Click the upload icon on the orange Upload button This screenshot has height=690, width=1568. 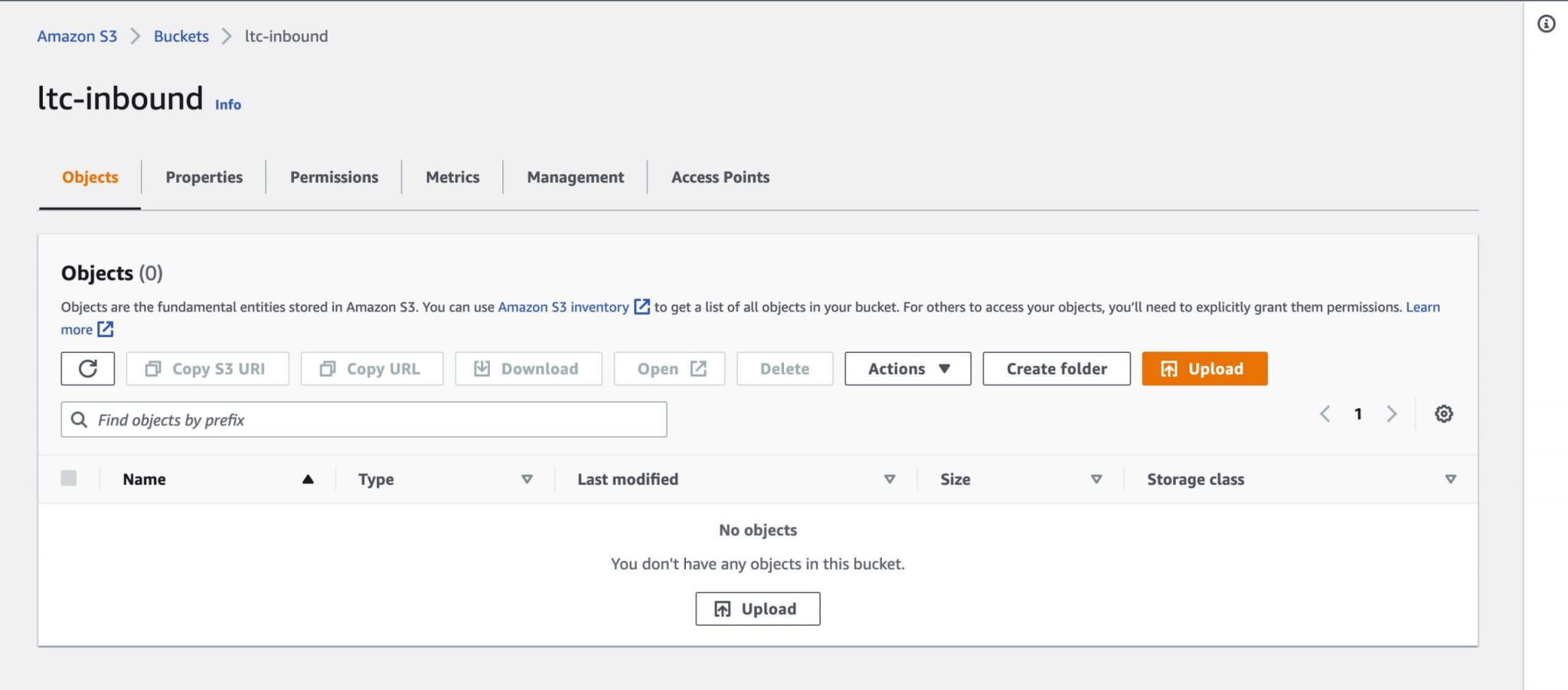[1169, 368]
